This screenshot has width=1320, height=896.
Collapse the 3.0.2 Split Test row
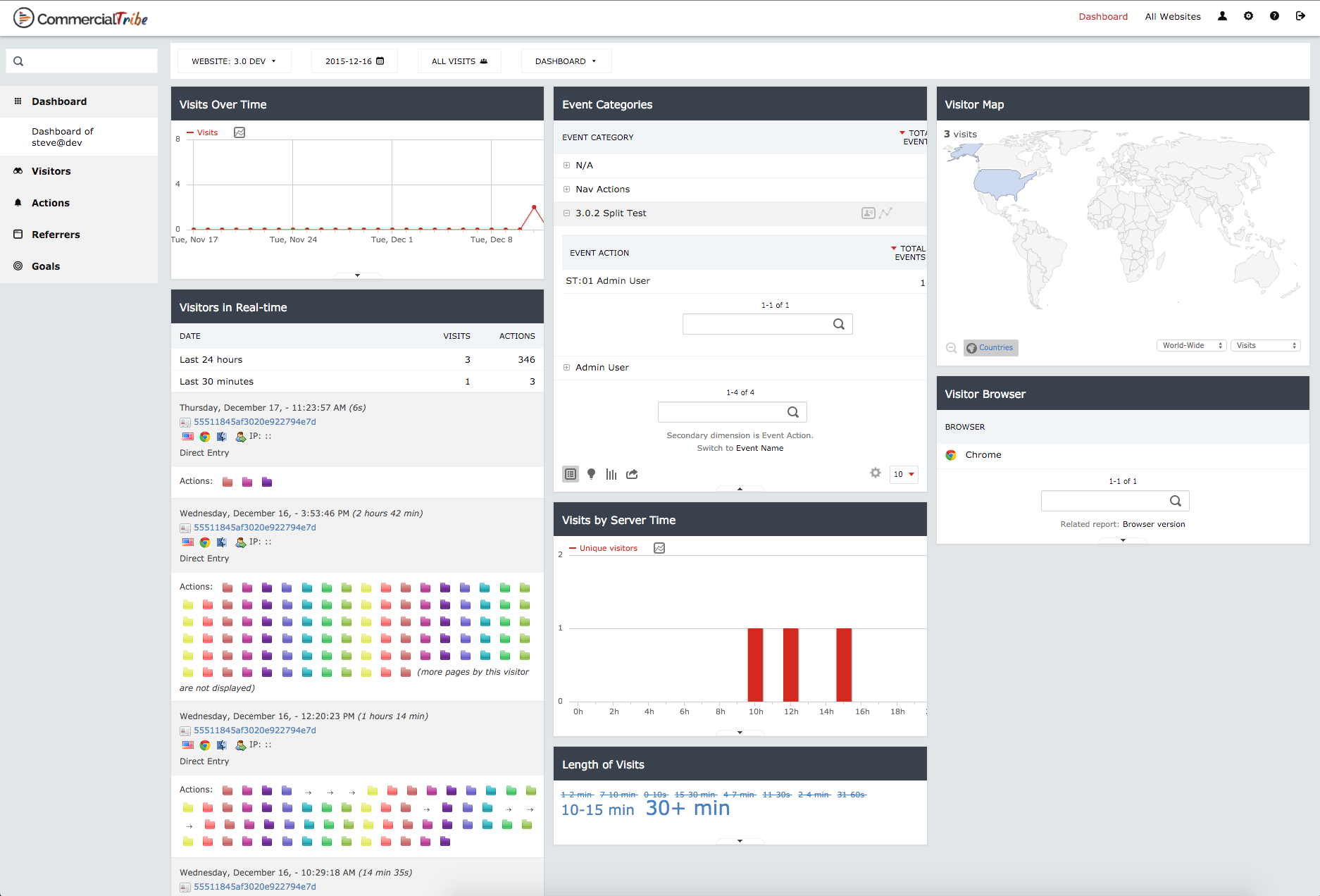pos(566,213)
